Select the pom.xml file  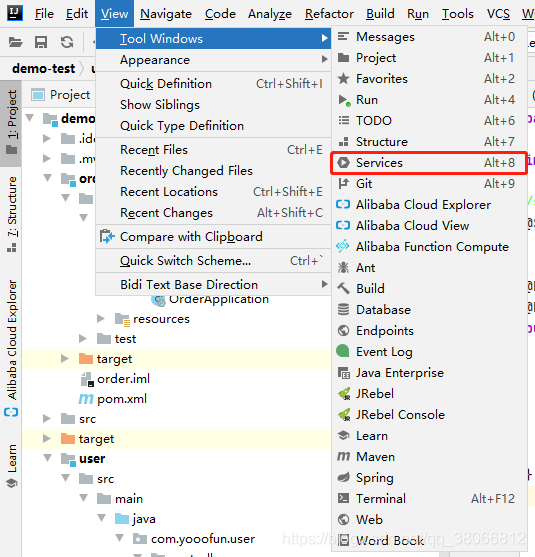[x=113, y=399]
